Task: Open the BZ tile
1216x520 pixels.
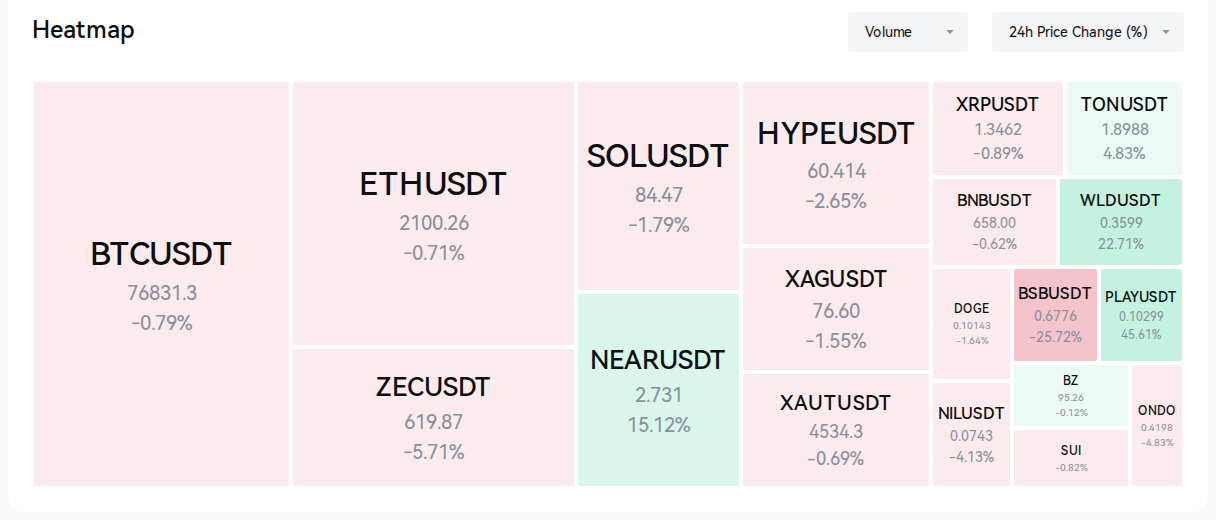Action: click(x=1071, y=396)
